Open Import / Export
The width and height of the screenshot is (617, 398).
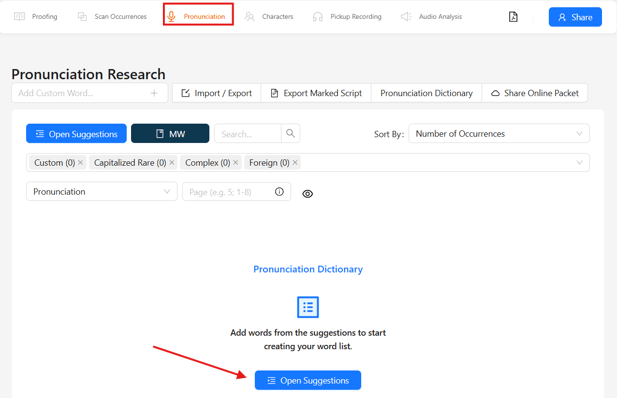point(216,93)
